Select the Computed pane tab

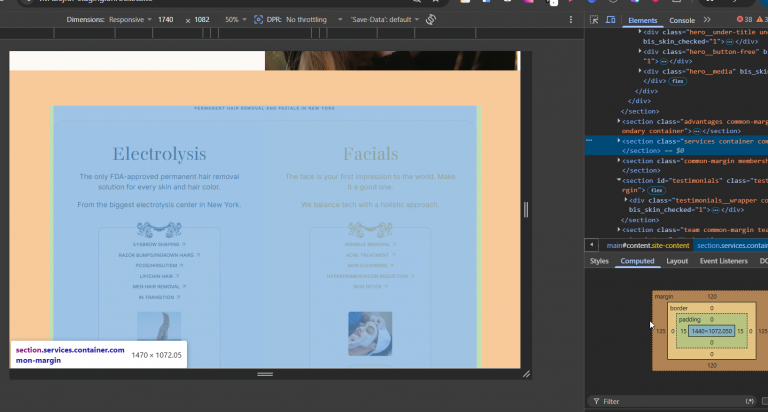637,261
